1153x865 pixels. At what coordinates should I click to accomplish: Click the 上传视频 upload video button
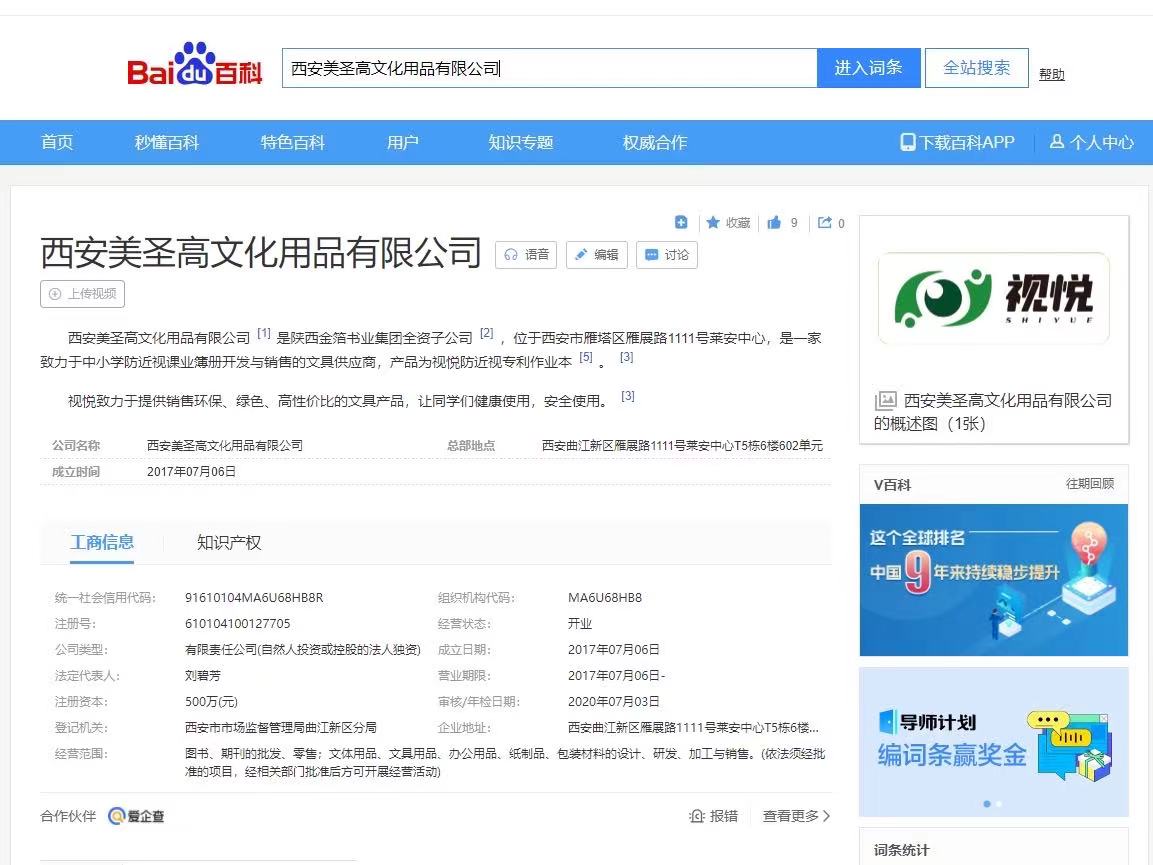click(82, 293)
